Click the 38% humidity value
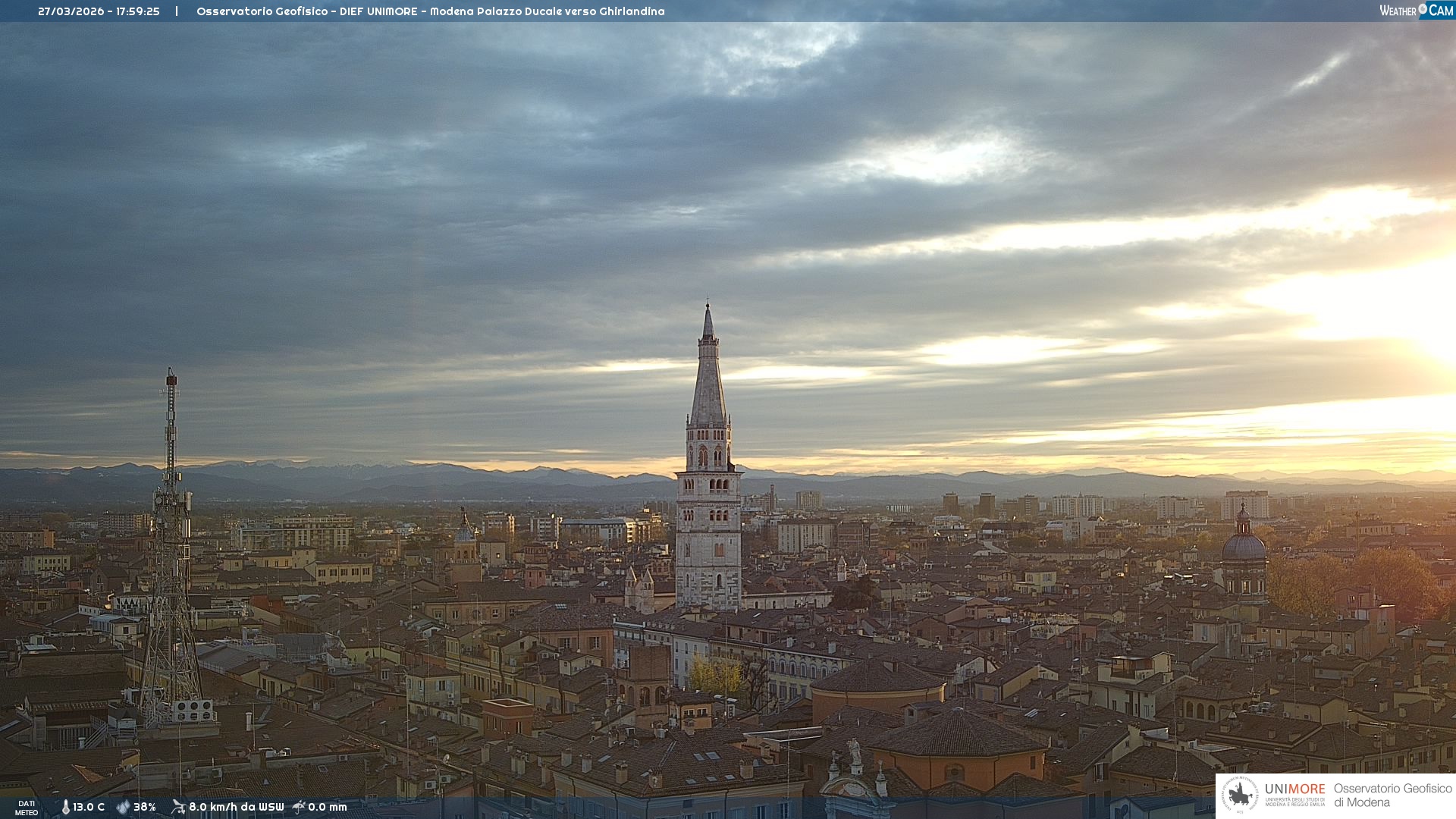 click(145, 807)
